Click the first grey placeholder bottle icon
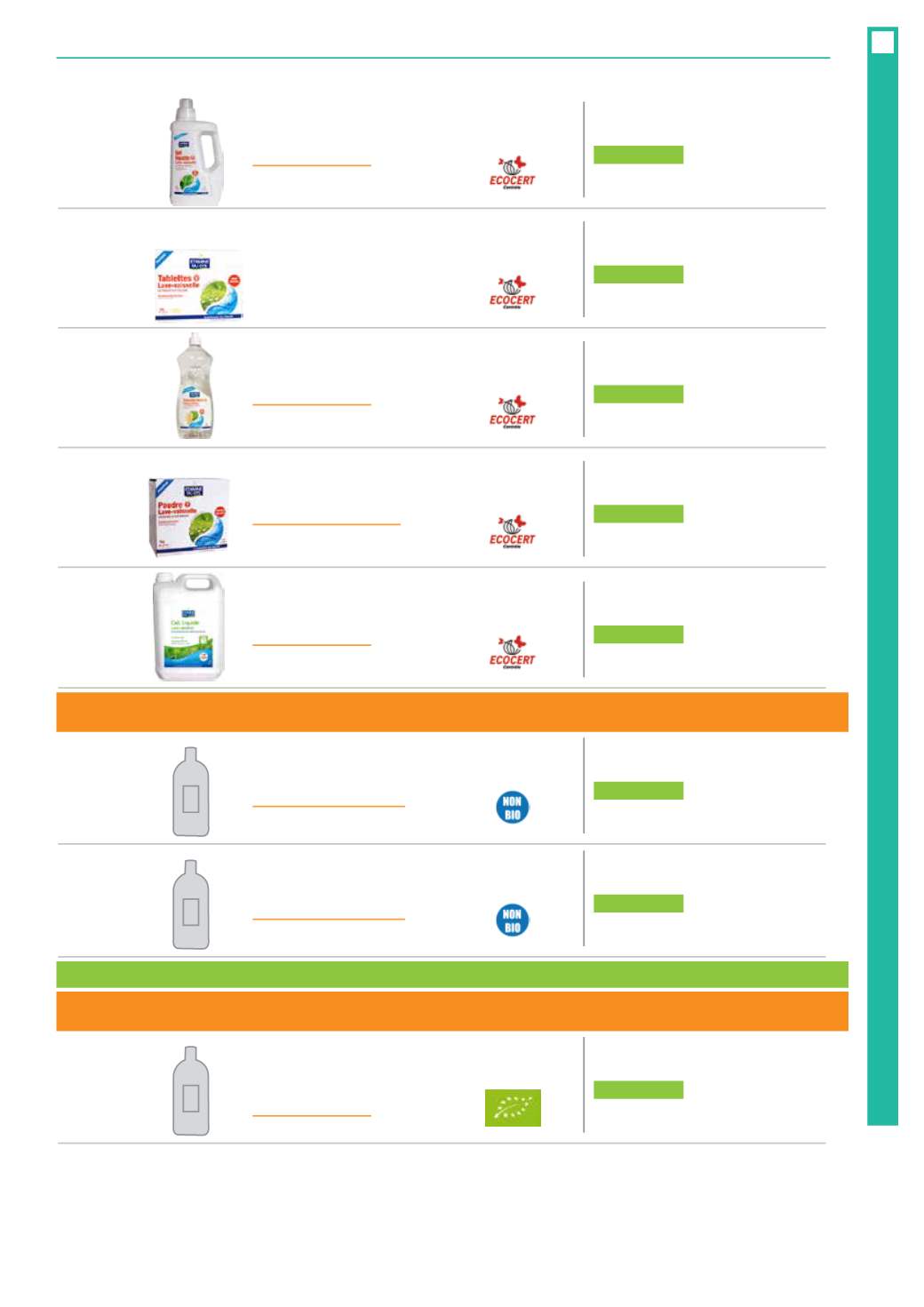The width and height of the screenshot is (924, 1307). click(191, 792)
